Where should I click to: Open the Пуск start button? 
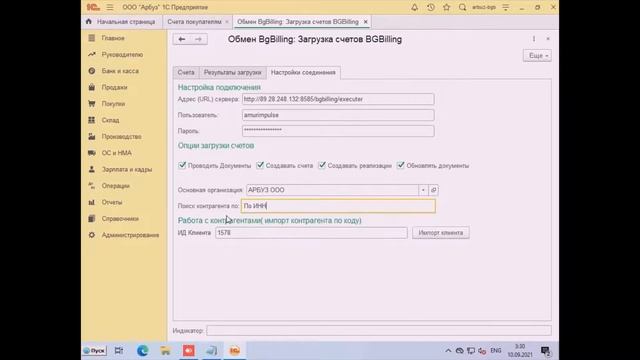tap(94, 351)
